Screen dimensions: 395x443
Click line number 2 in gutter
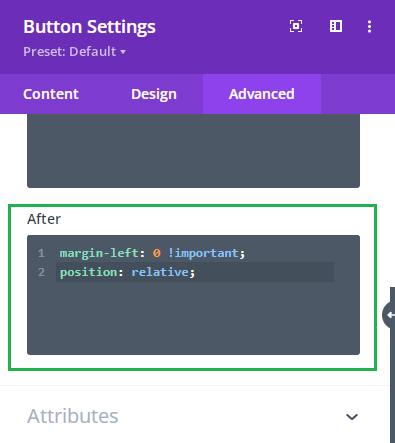click(41, 272)
